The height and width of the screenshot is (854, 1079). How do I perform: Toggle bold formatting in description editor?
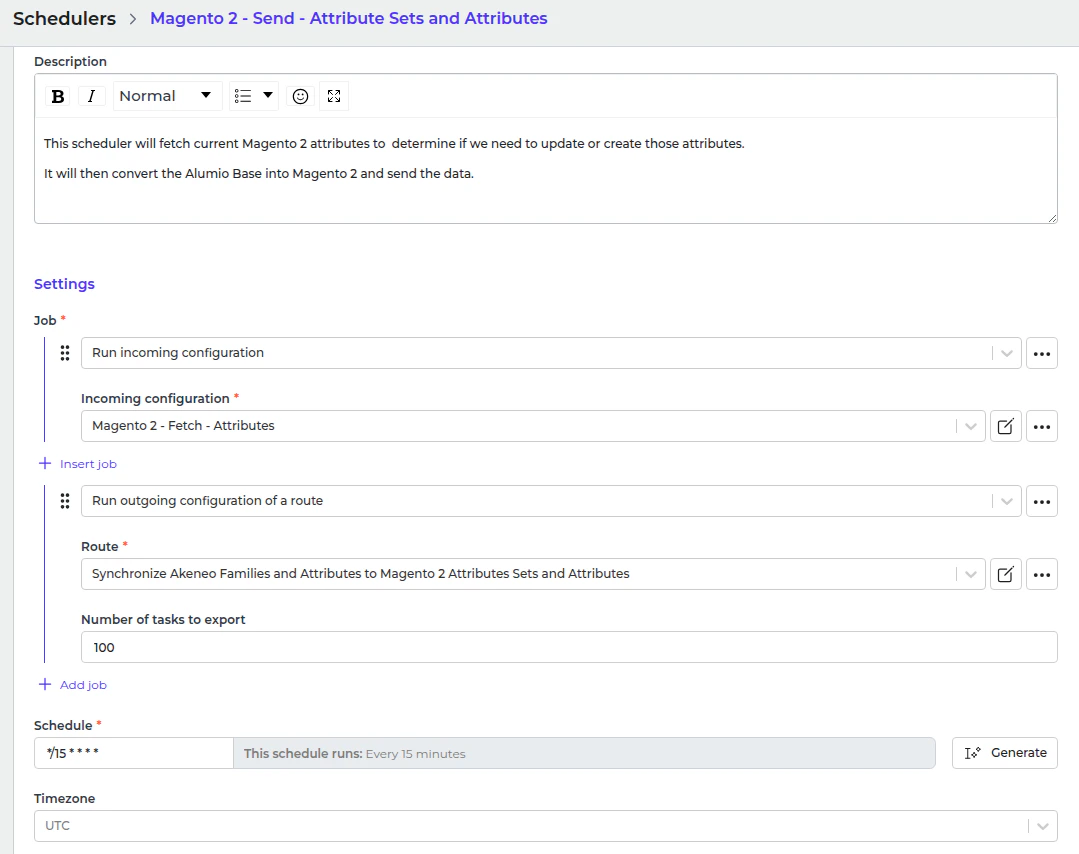58,96
